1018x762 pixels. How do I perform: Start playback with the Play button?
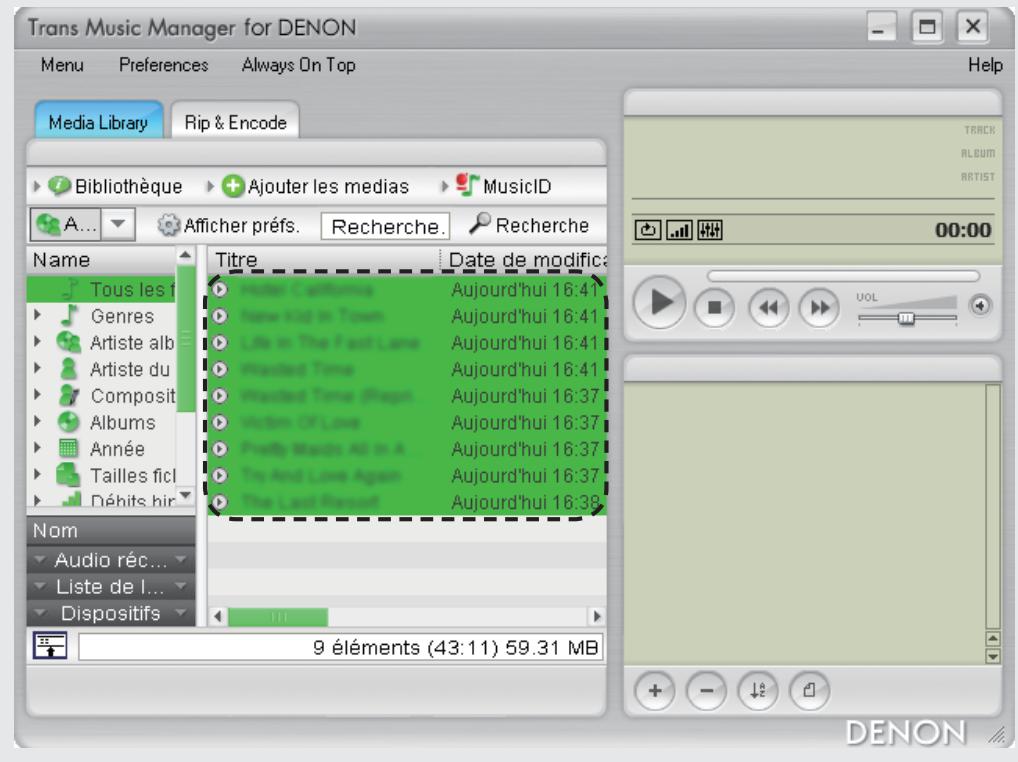(660, 303)
